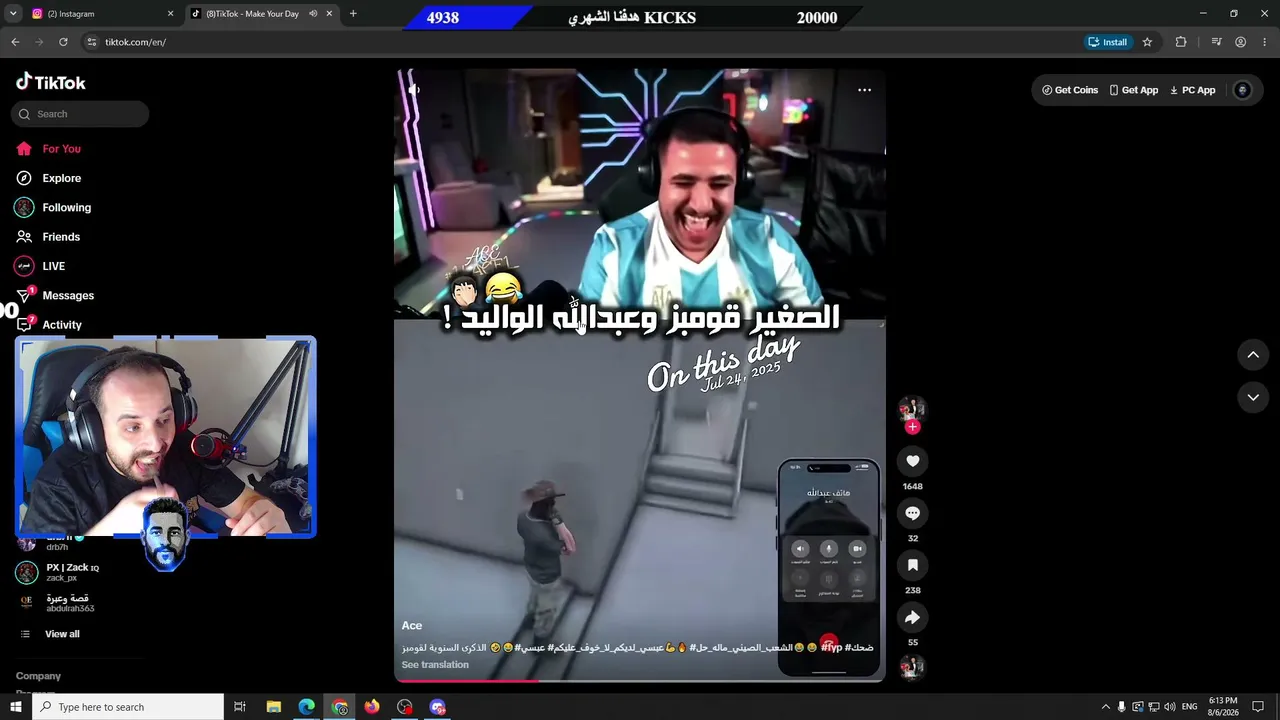Click the Windows taskbar search box
This screenshot has width=1280, height=720.
(128, 707)
